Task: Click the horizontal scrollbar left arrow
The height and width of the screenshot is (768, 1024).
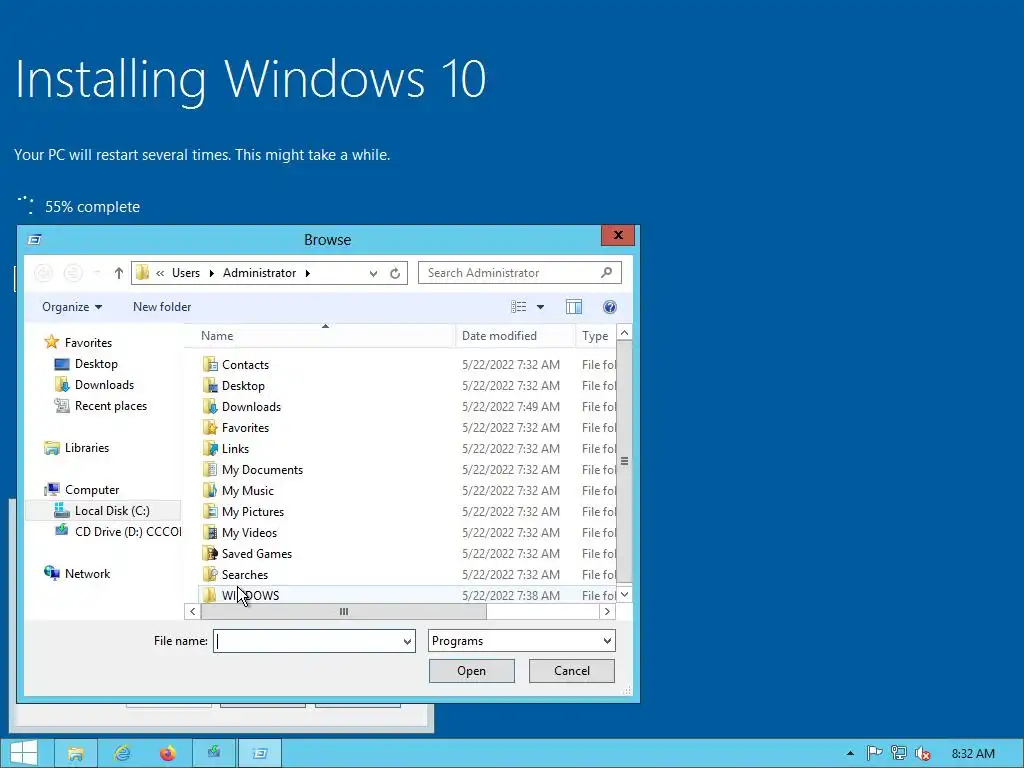Action: [192, 611]
